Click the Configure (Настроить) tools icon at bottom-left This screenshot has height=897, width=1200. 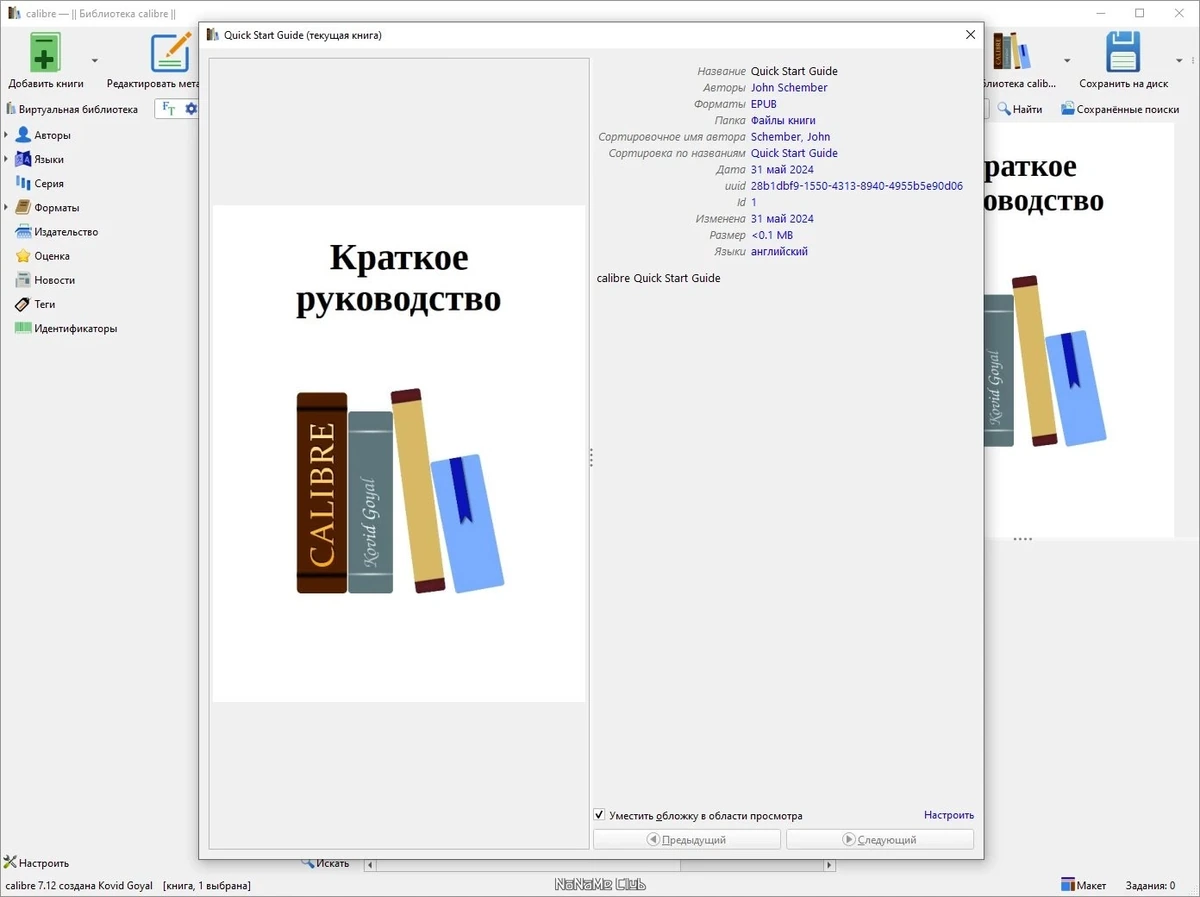11,862
